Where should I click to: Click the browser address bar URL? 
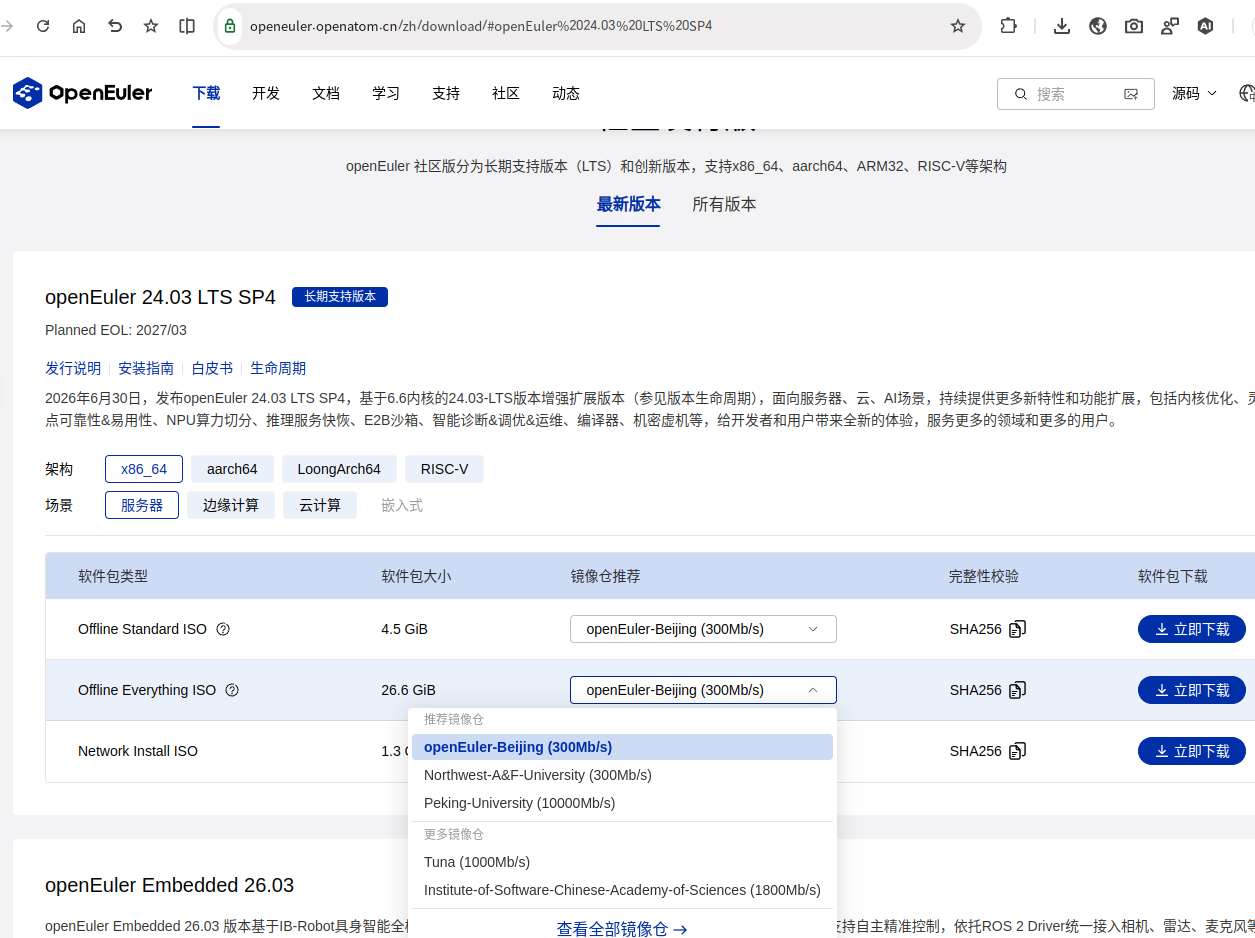click(481, 26)
